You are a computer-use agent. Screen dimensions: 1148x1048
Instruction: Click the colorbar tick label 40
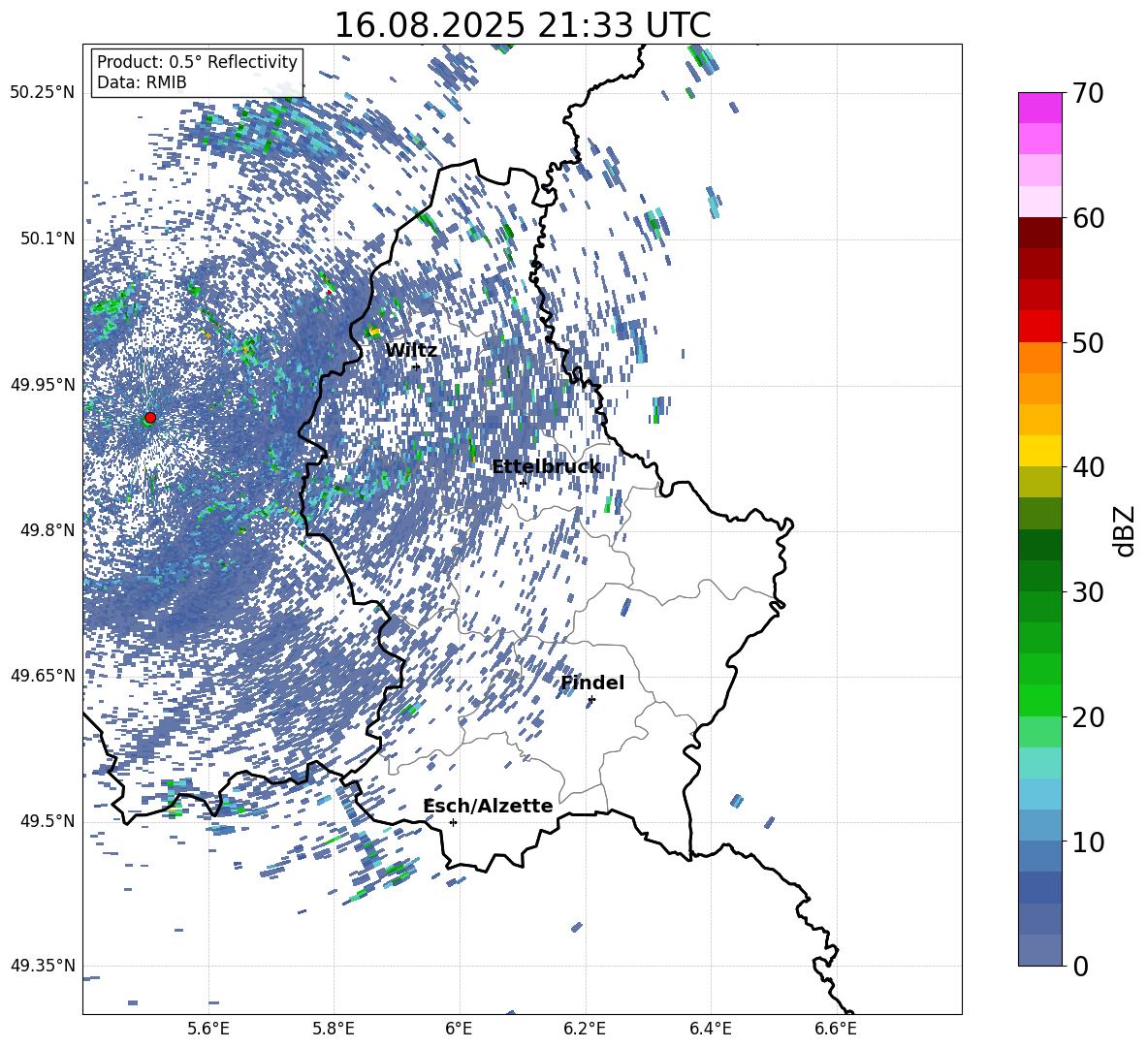coord(1088,467)
